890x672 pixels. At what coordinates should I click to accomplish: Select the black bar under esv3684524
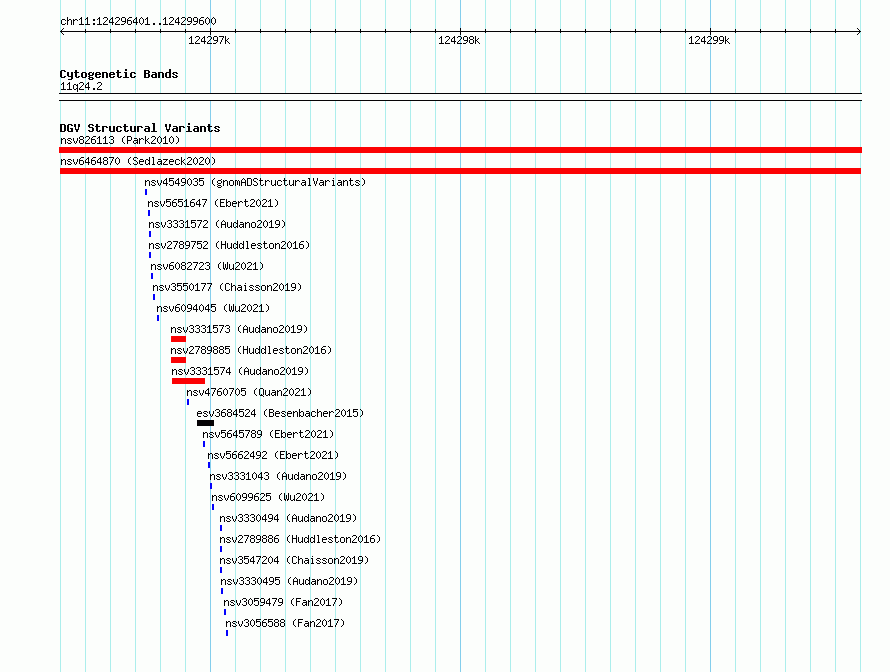(205, 423)
